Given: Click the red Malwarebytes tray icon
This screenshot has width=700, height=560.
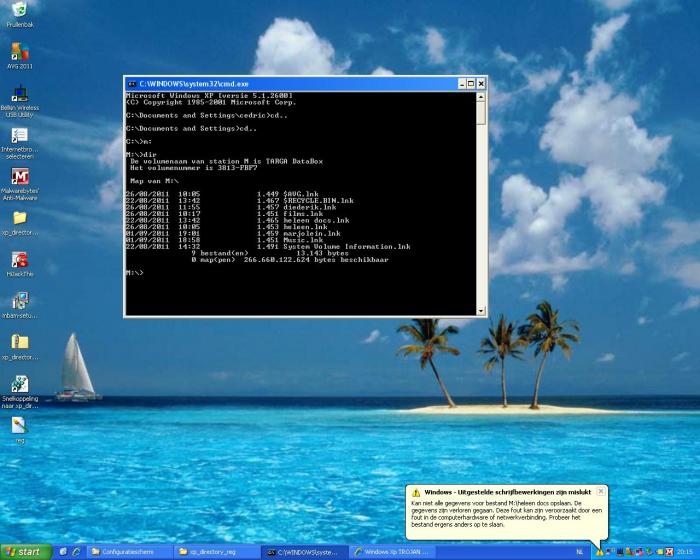Looking at the screenshot, I should point(669,552).
